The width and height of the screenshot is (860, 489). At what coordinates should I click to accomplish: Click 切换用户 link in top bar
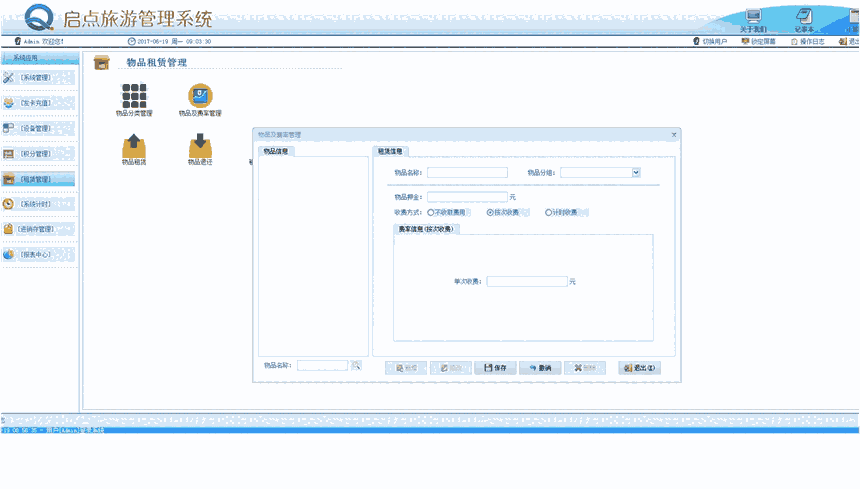[710, 41]
